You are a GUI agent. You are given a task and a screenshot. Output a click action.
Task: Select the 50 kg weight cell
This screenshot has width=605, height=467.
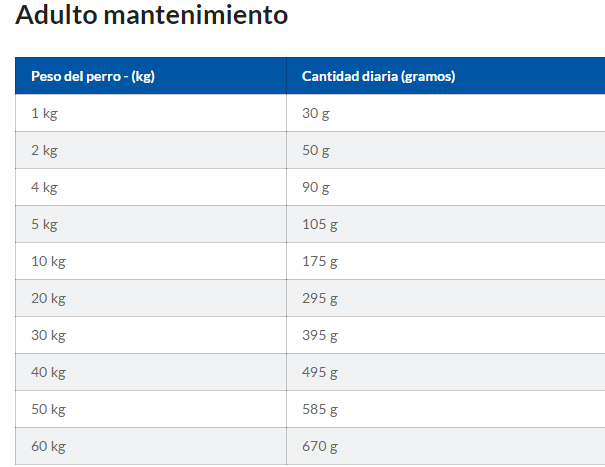(48, 409)
